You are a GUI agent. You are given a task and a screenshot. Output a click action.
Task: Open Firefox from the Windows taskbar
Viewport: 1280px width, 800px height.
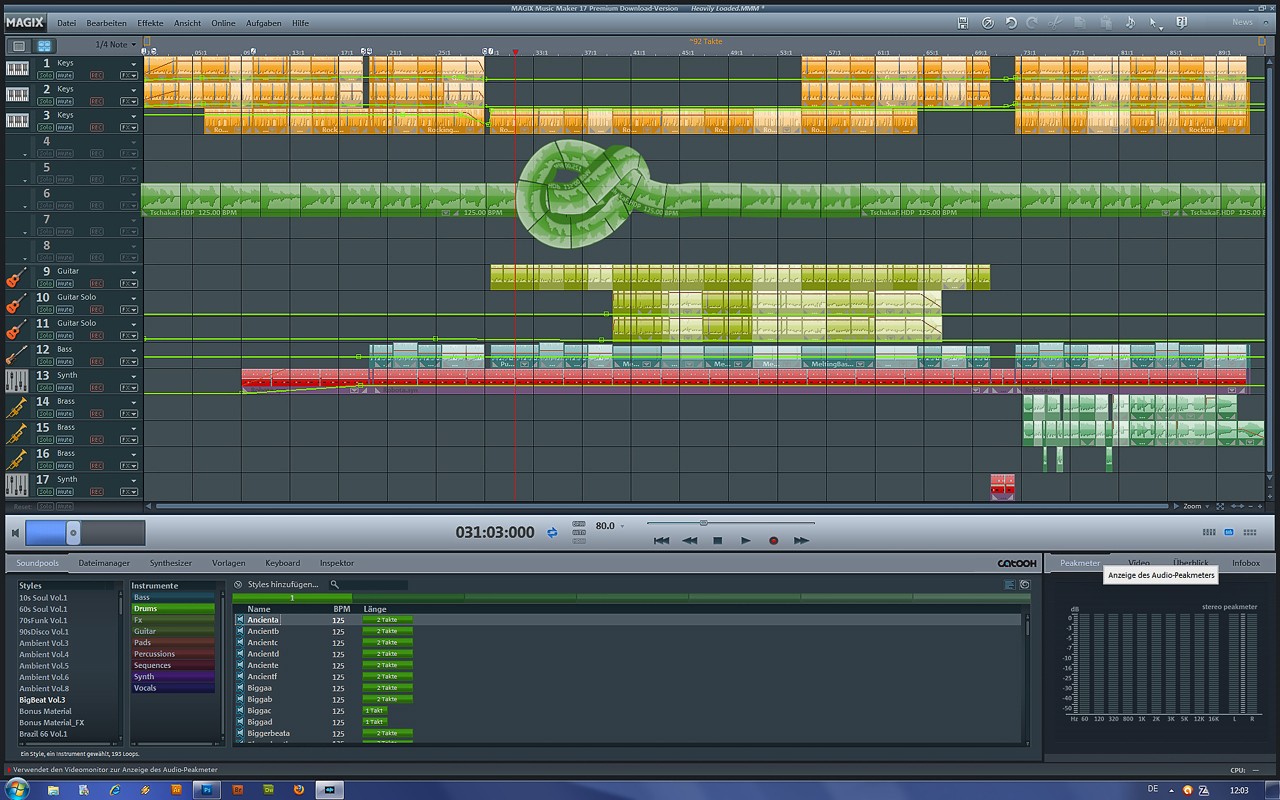(298, 789)
